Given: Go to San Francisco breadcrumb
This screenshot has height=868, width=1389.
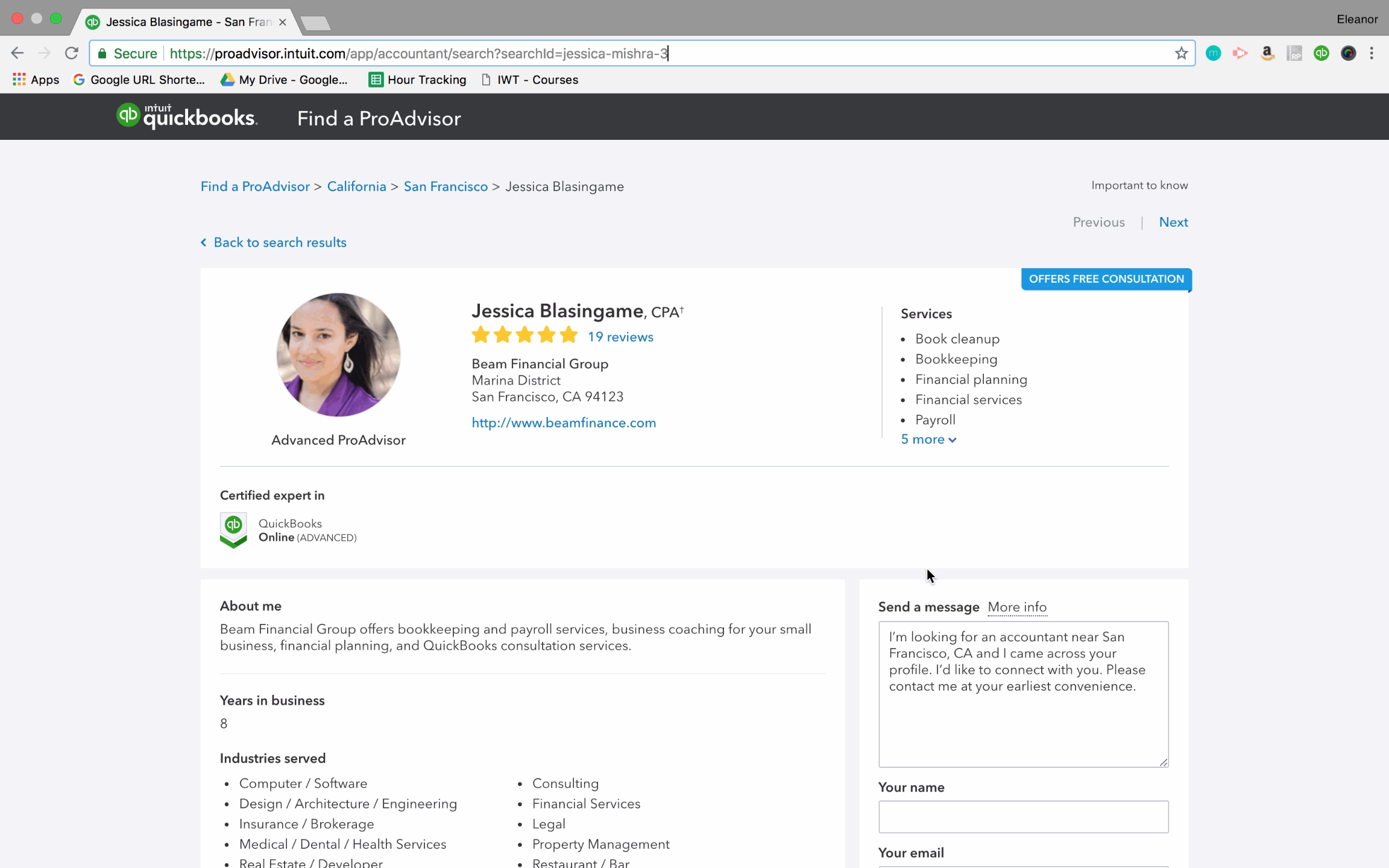Looking at the screenshot, I should (446, 186).
